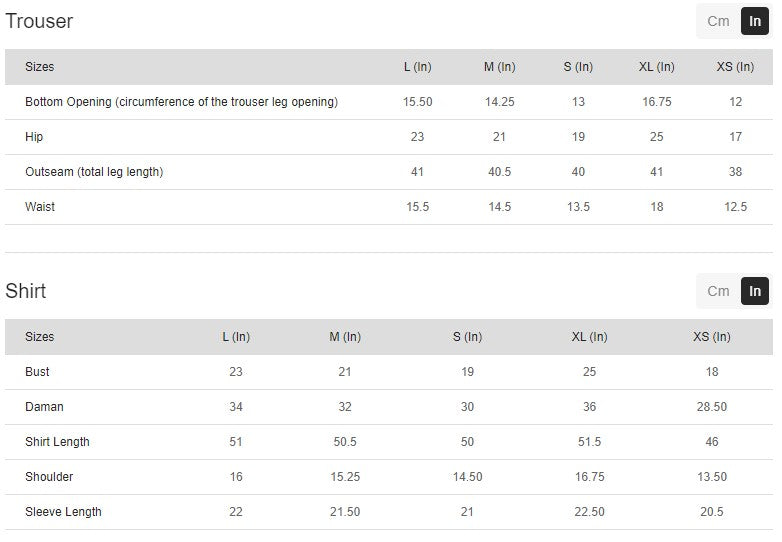Click S (In) header in Trouser table
Viewport: 782px width, 542px height.
[x=578, y=67]
